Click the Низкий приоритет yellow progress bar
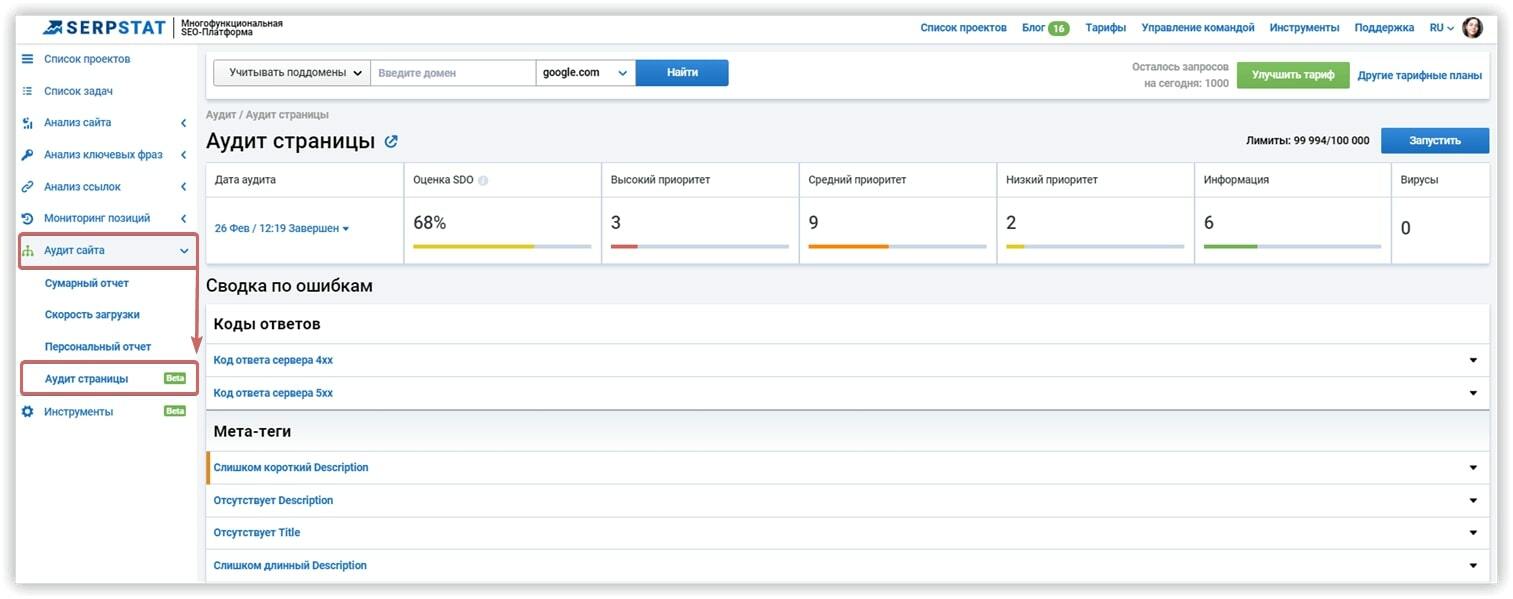 pyautogui.click(x=1095, y=246)
